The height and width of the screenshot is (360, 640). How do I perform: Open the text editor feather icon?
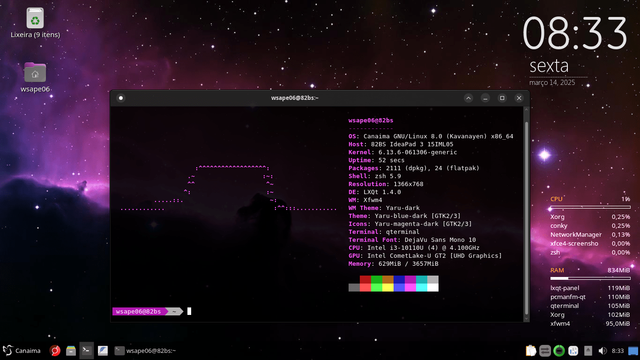102,351
